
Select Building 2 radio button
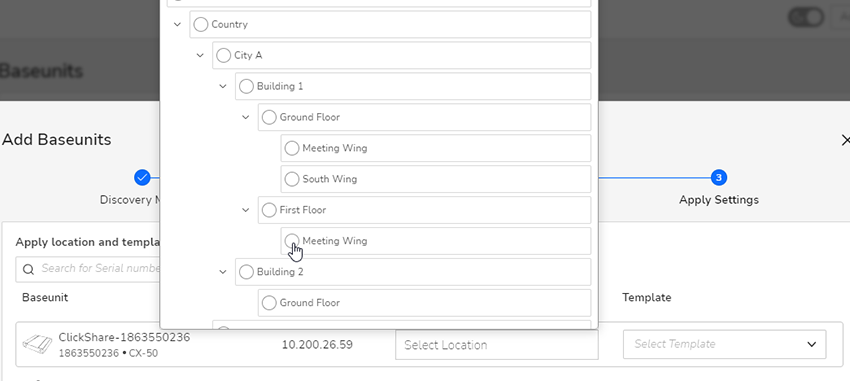pyautogui.click(x=246, y=272)
